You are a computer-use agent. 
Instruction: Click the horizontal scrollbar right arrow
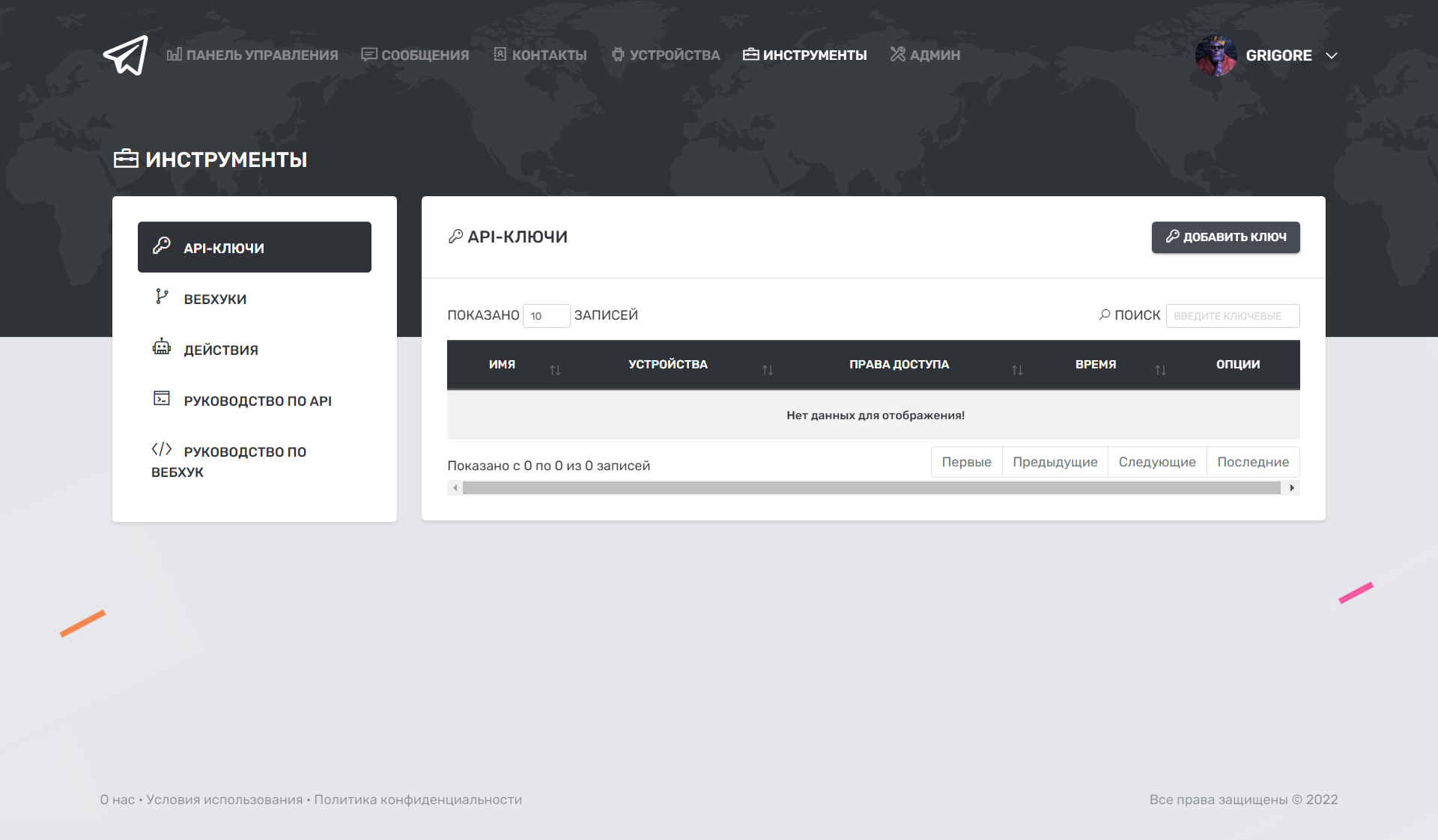pyautogui.click(x=1292, y=488)
